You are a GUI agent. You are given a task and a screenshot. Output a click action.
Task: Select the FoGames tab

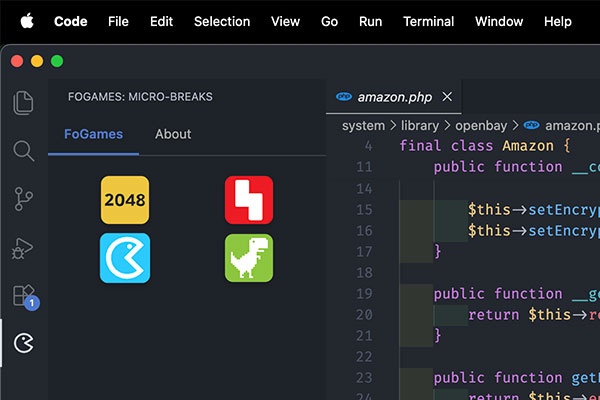point(93,134)
